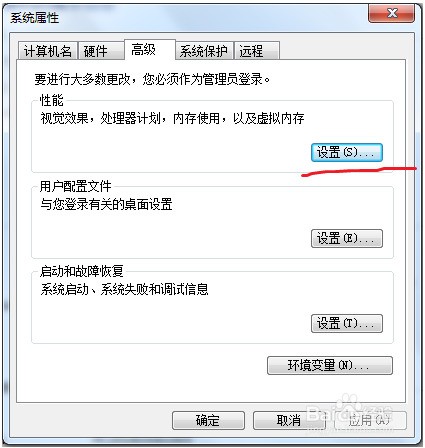Click user profile 设置(E) button
Image resolution: width=425 pixels, height=448 pixels.
(x=347, y=238)
